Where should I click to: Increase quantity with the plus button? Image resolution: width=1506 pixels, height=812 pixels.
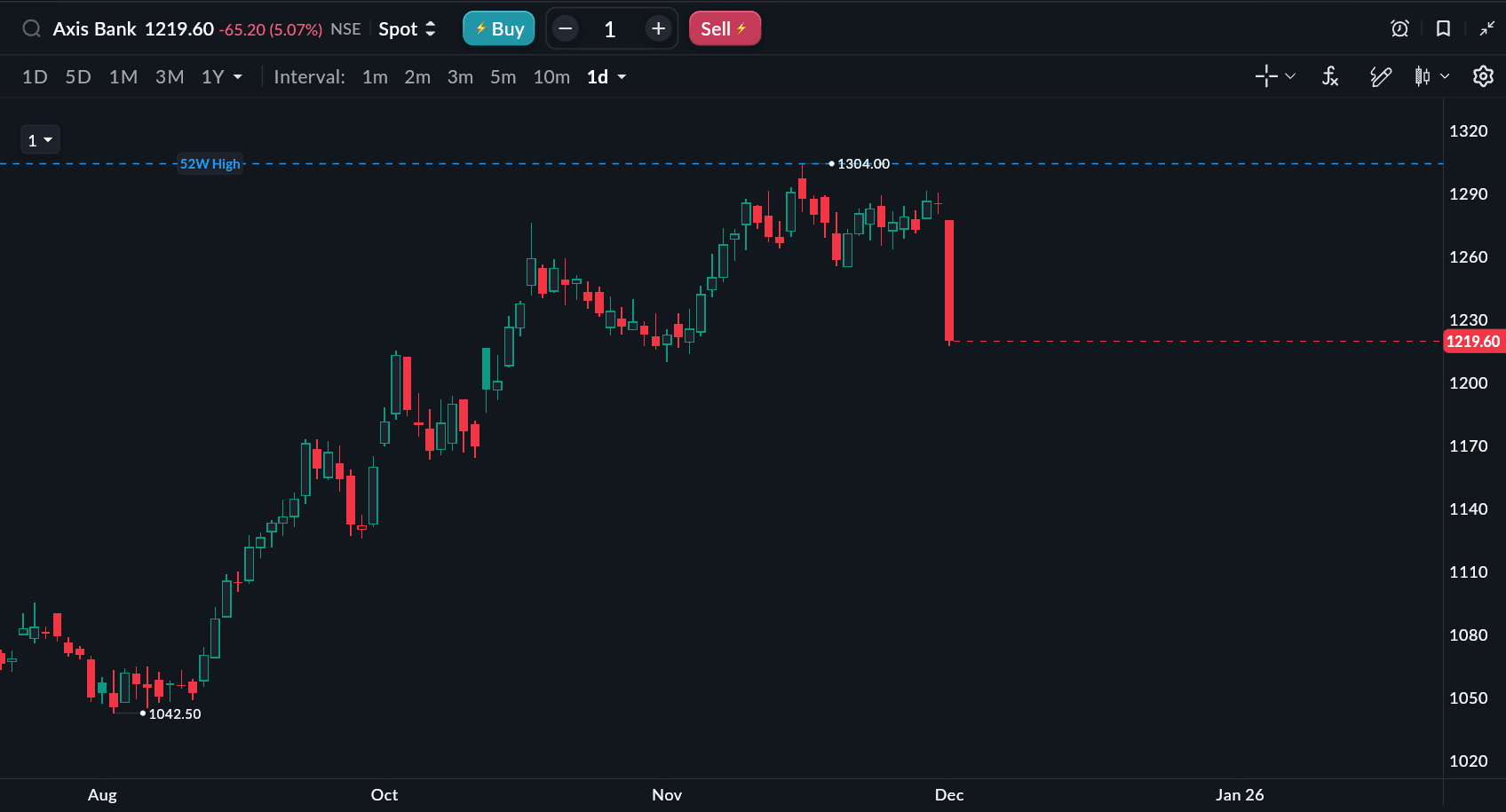click(x=658, y=28)
